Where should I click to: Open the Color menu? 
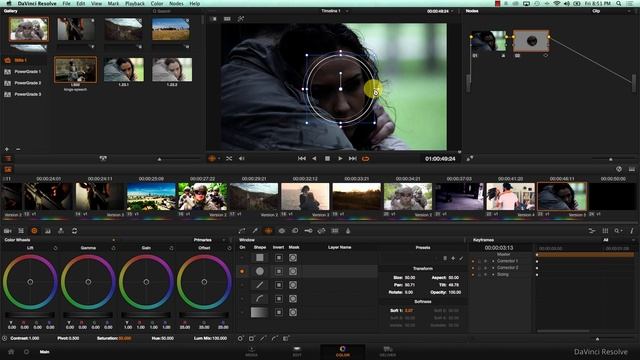157,3
